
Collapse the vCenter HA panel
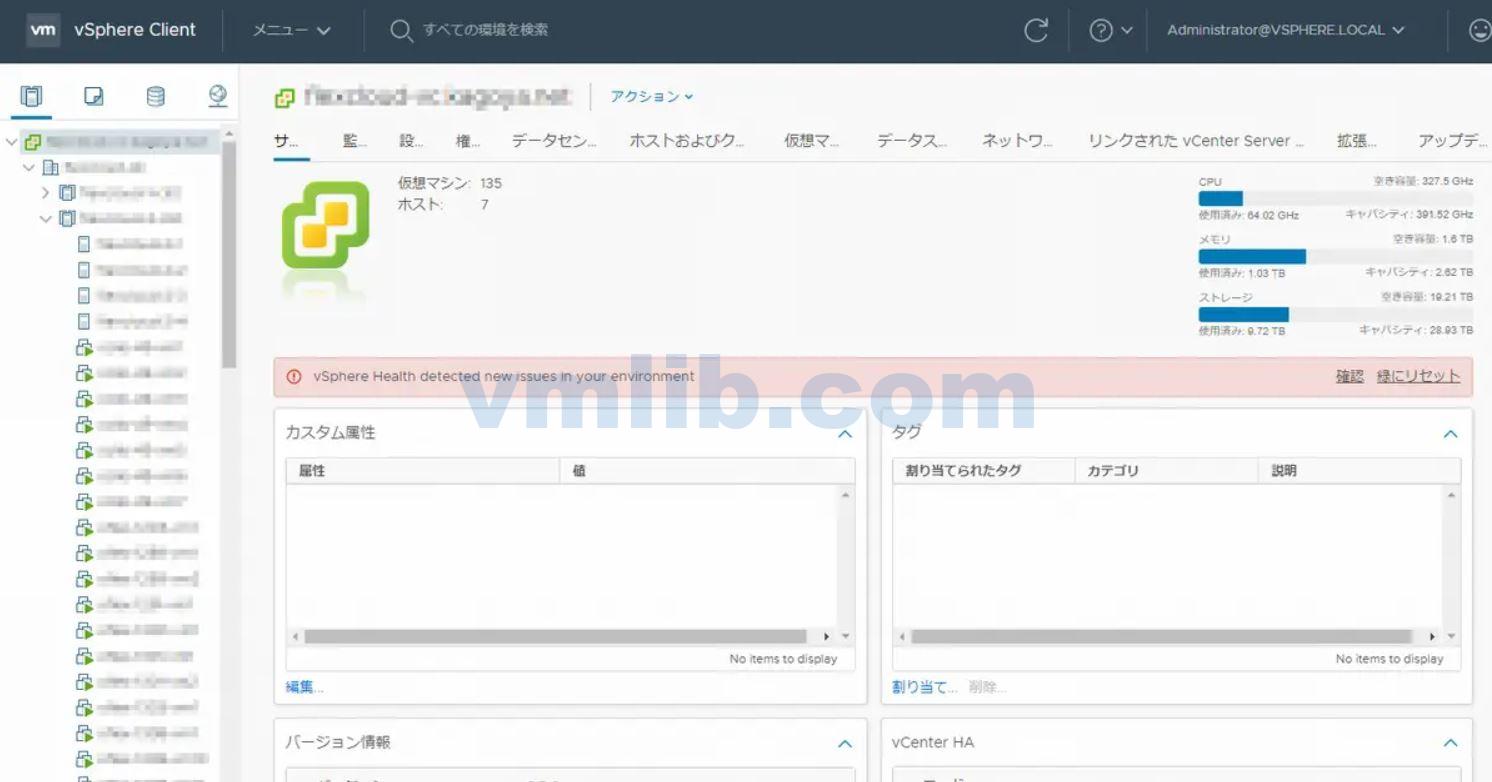1451,742
